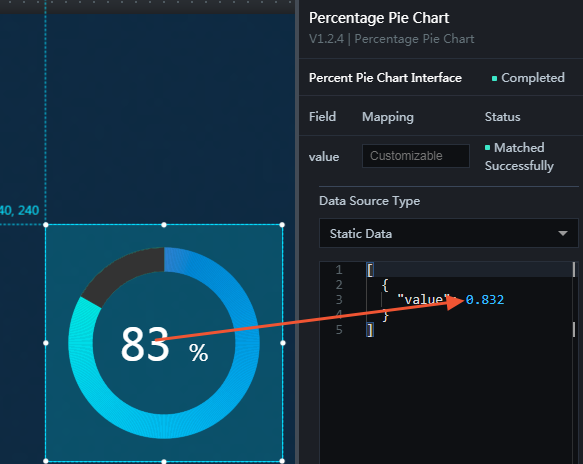The width and height of the screenshot is (583, 464).
Task: Select the left-middle resize handle of widget
Action: [46, 343]
